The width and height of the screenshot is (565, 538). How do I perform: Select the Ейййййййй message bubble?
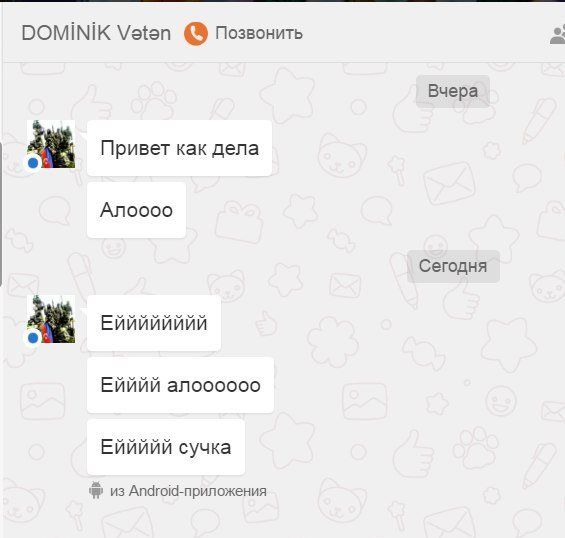154,323
